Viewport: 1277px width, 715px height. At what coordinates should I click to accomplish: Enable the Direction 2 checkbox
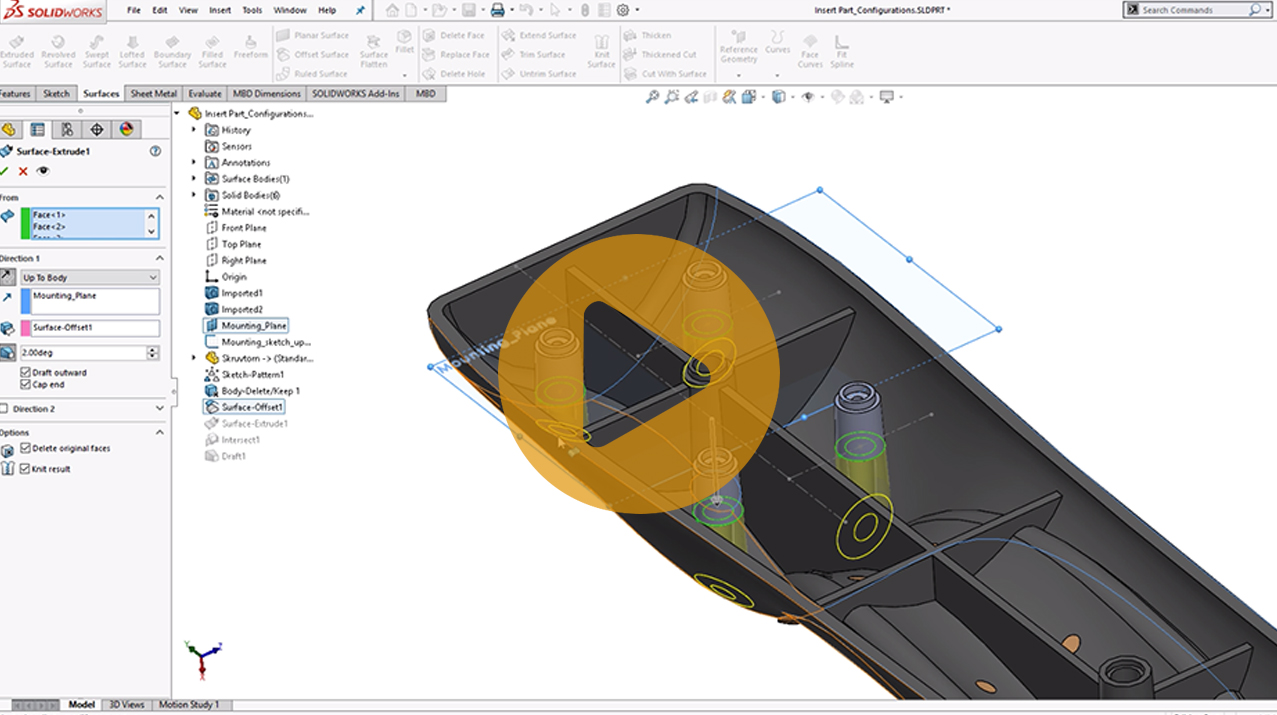[x=5, y=409]
